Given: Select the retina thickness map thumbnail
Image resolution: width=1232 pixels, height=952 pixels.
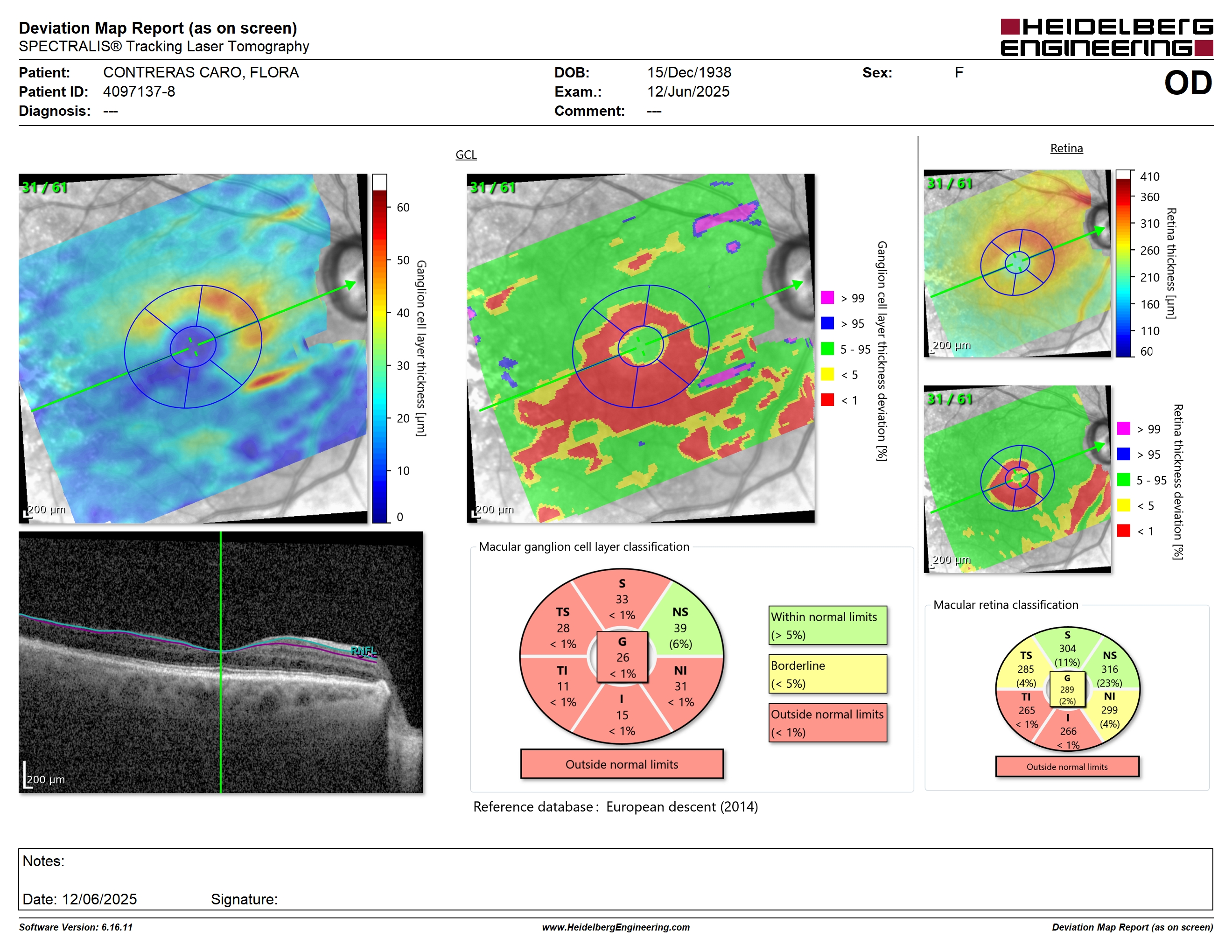Looking at the screenshot, I should pyautogui.click(x=1017, y=263).
